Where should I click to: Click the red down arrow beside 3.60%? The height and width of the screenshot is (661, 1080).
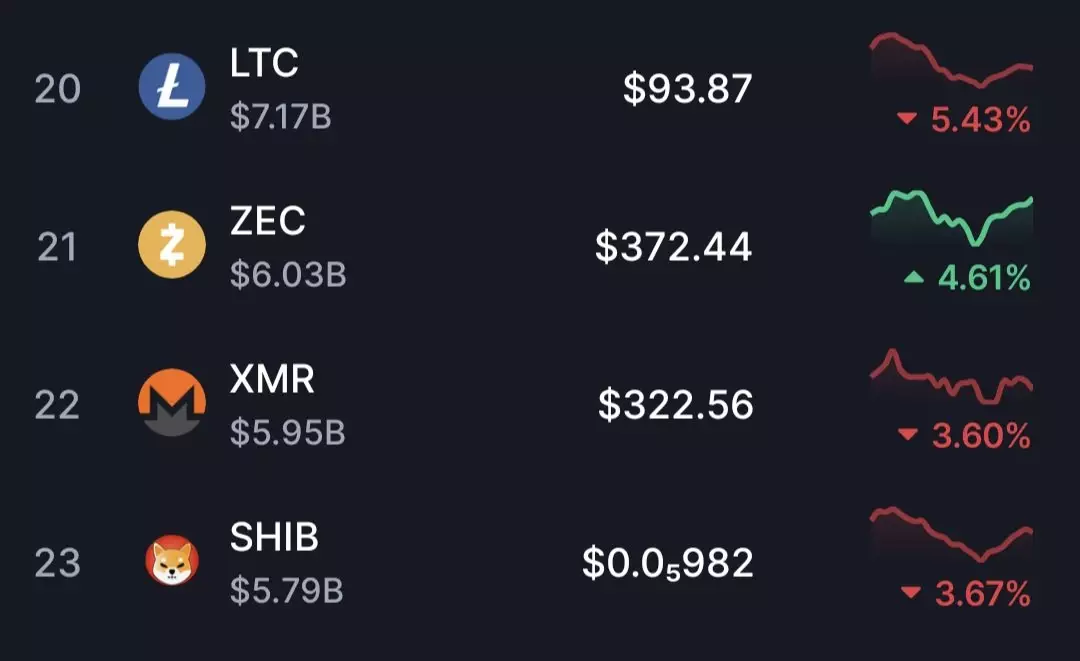[907, 435]
